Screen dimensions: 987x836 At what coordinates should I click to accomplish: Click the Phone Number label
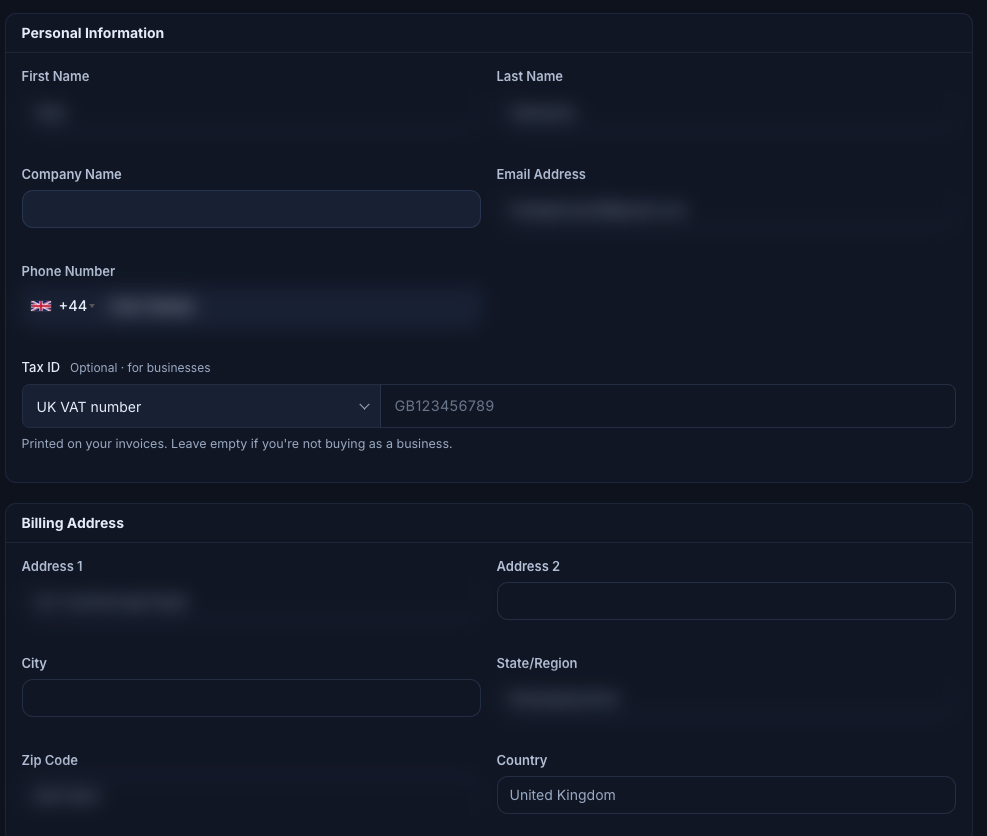(68, 271)
